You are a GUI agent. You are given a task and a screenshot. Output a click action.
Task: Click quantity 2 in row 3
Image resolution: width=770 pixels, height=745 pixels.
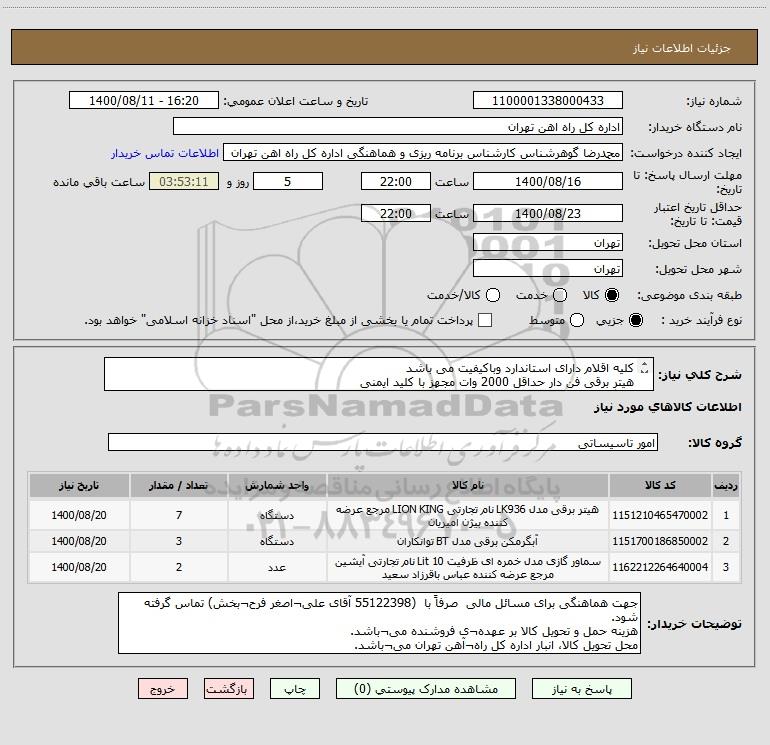179,567
